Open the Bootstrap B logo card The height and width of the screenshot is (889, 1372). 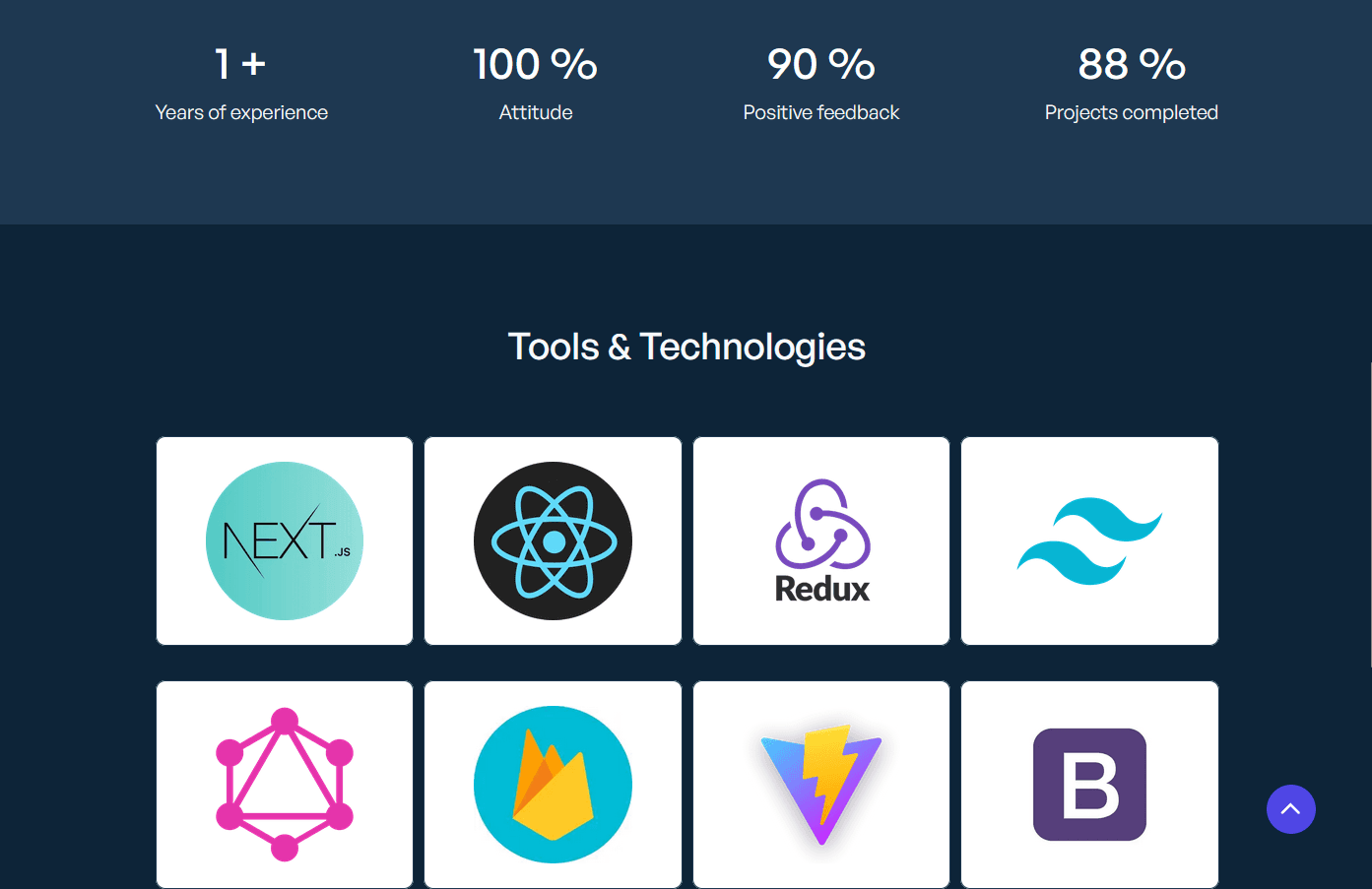[x=1089, y=785]
